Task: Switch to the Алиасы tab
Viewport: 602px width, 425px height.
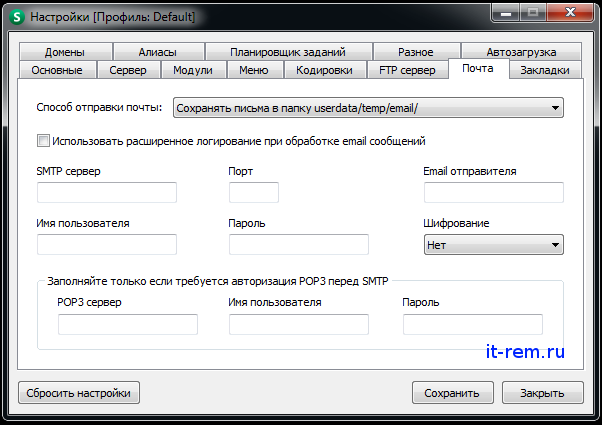Action: 158,52
